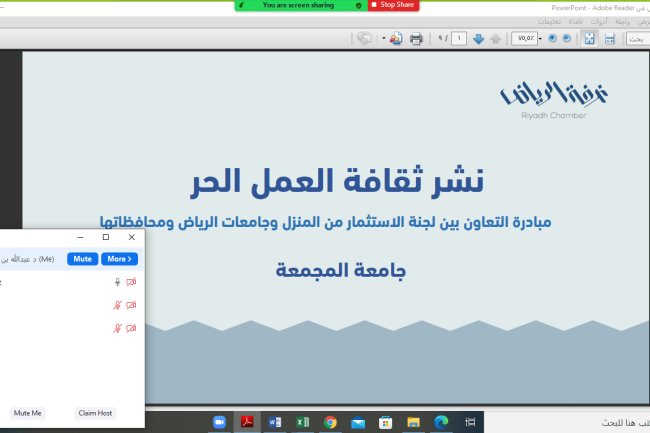Image resolution: width=650 pixels, height=433 pixels.
Task: Close the Zoom participants window
Action: pyautogui.click(x=131, y=237)
